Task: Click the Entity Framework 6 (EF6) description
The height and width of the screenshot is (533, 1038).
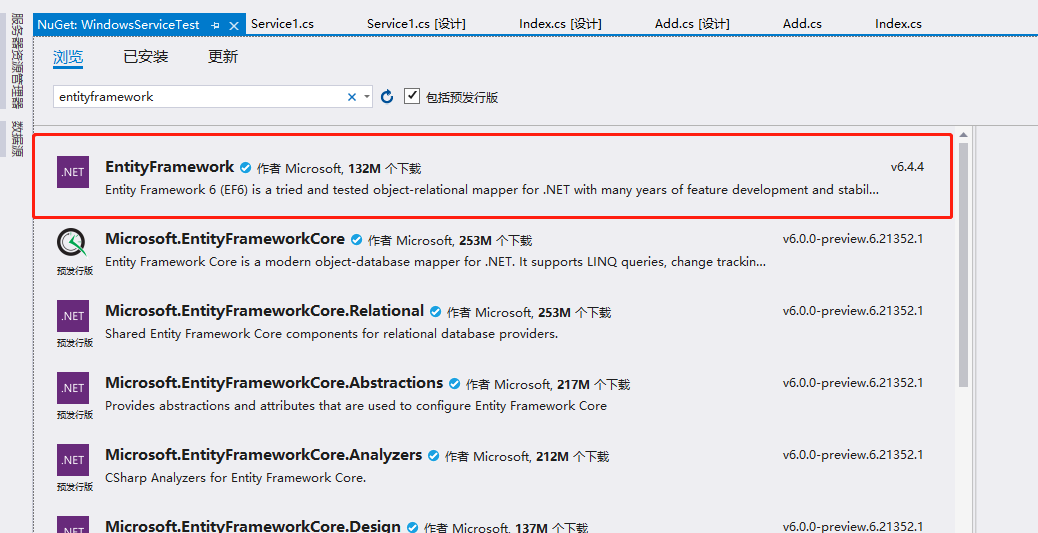Action: click(x=492, y=190)
